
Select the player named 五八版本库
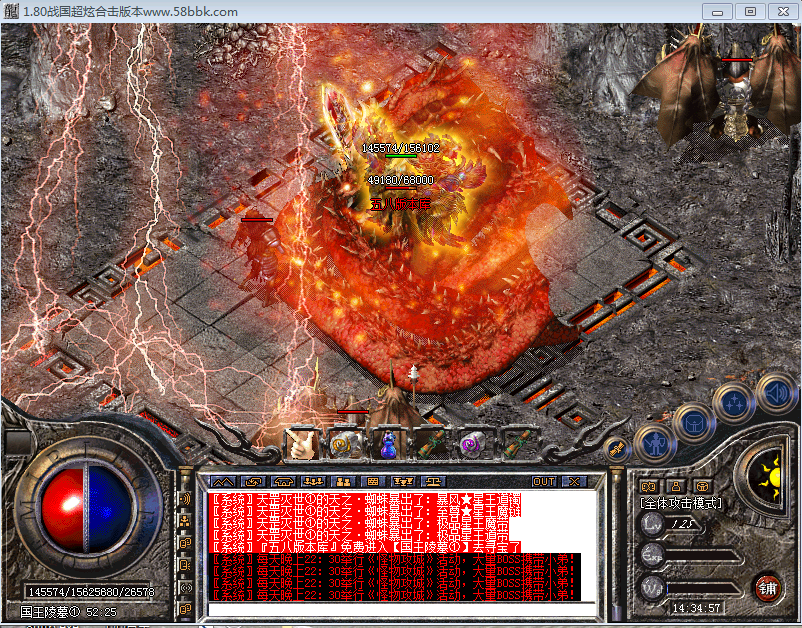click(400, 205)
